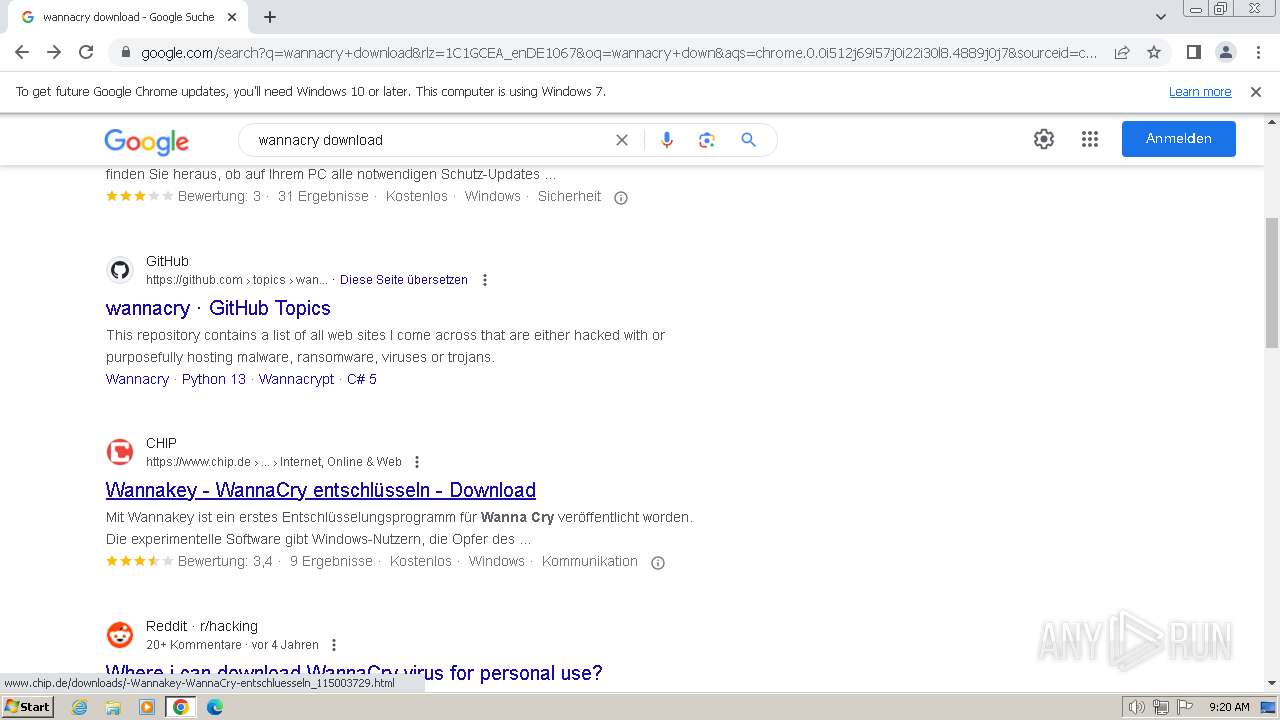Close the wannacry download tab

pyautogui.click(x=232, y=17)
